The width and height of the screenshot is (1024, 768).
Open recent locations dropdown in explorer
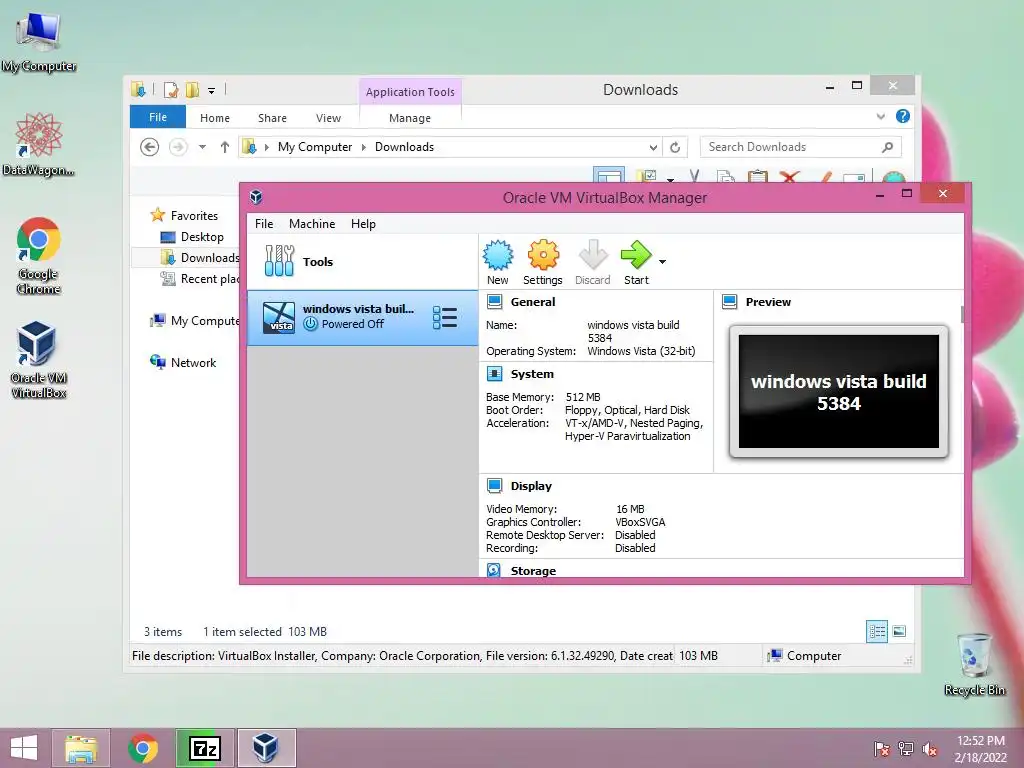(x=202, y=147)
